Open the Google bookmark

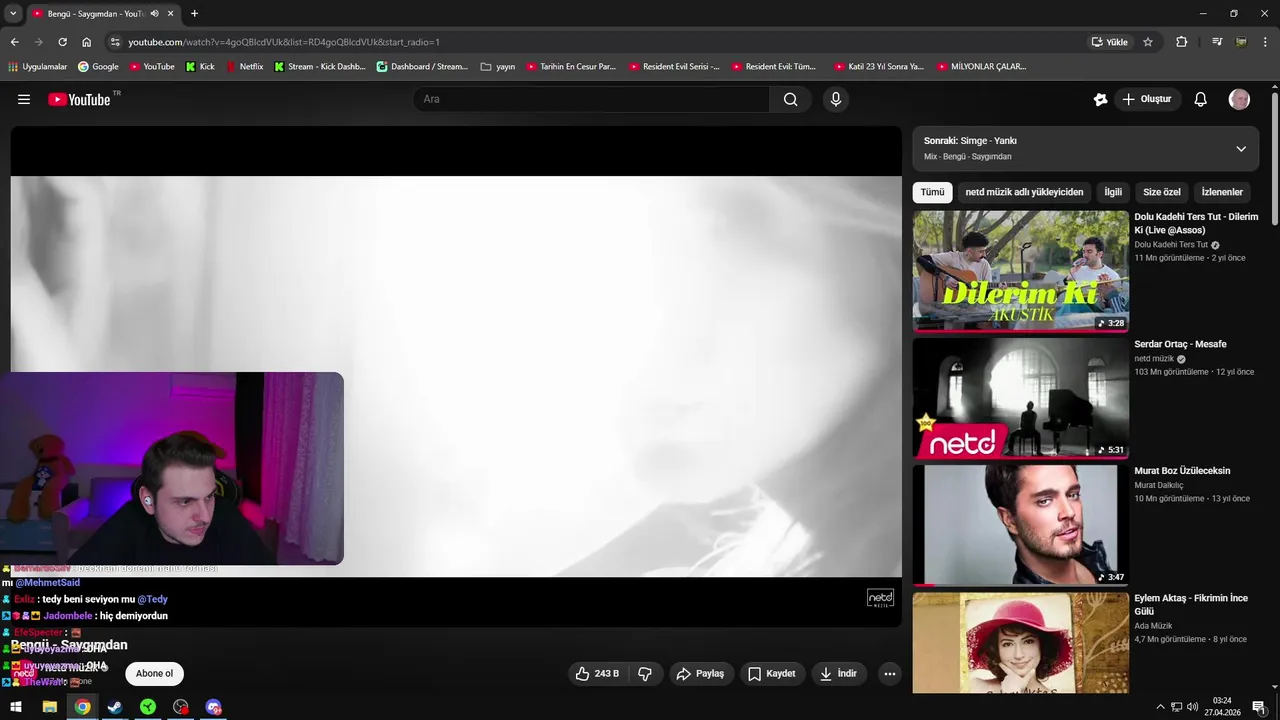(98, 66)
